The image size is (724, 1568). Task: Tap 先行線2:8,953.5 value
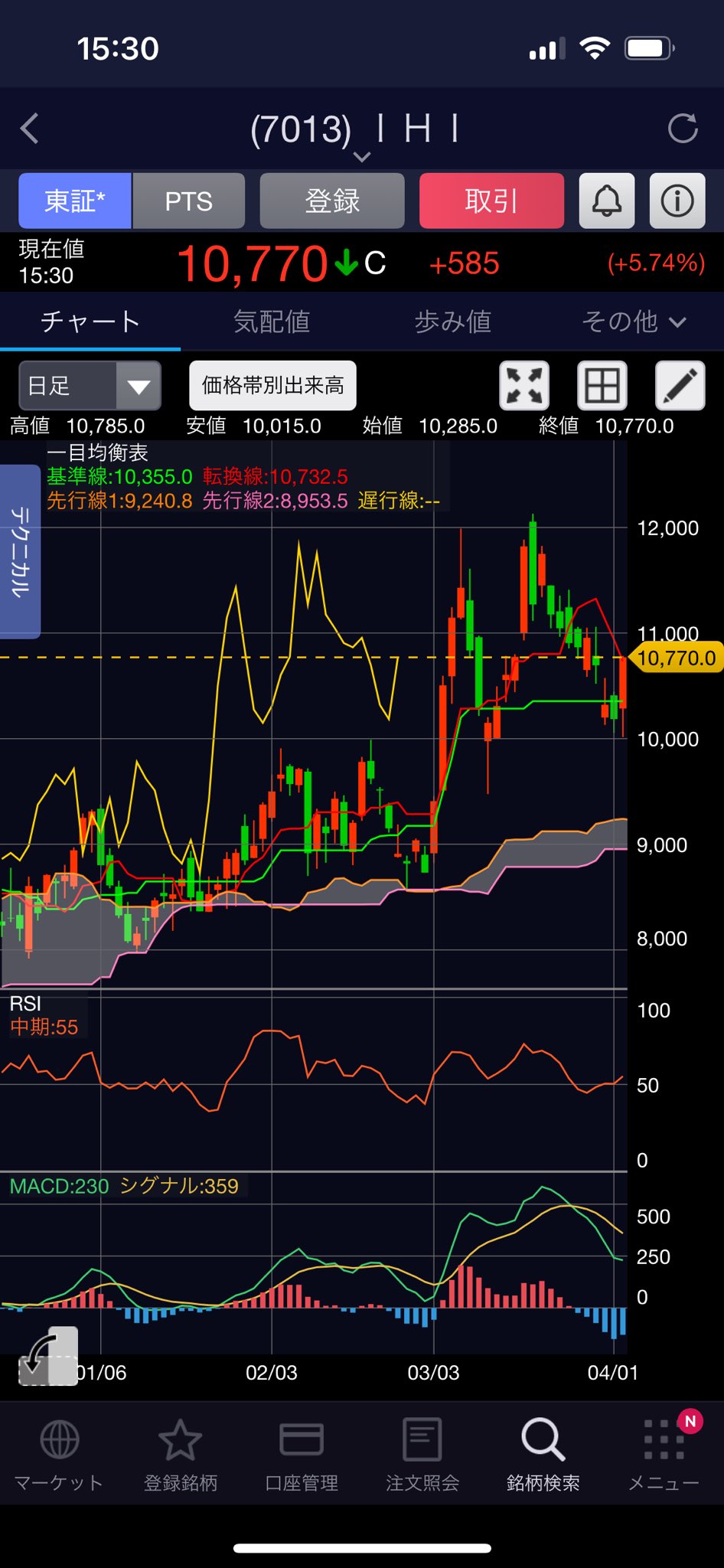pyautogui.click(x=276, y=500)
